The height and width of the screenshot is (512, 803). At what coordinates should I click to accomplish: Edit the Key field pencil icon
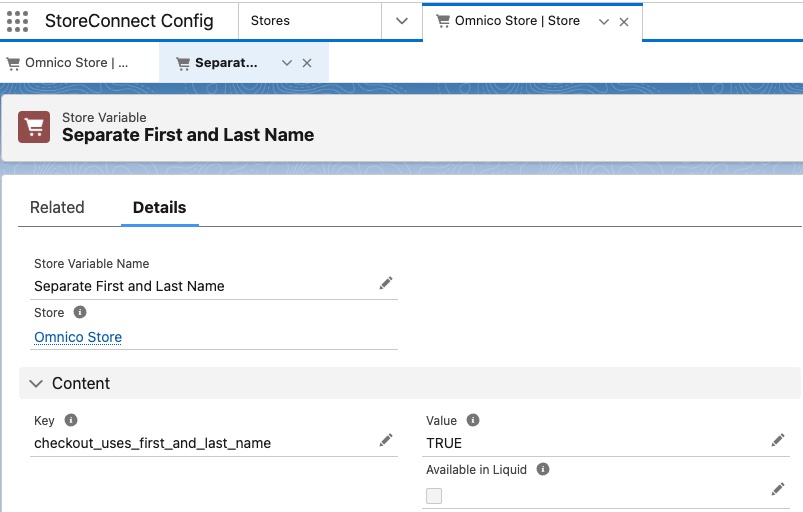coord(386,441)
